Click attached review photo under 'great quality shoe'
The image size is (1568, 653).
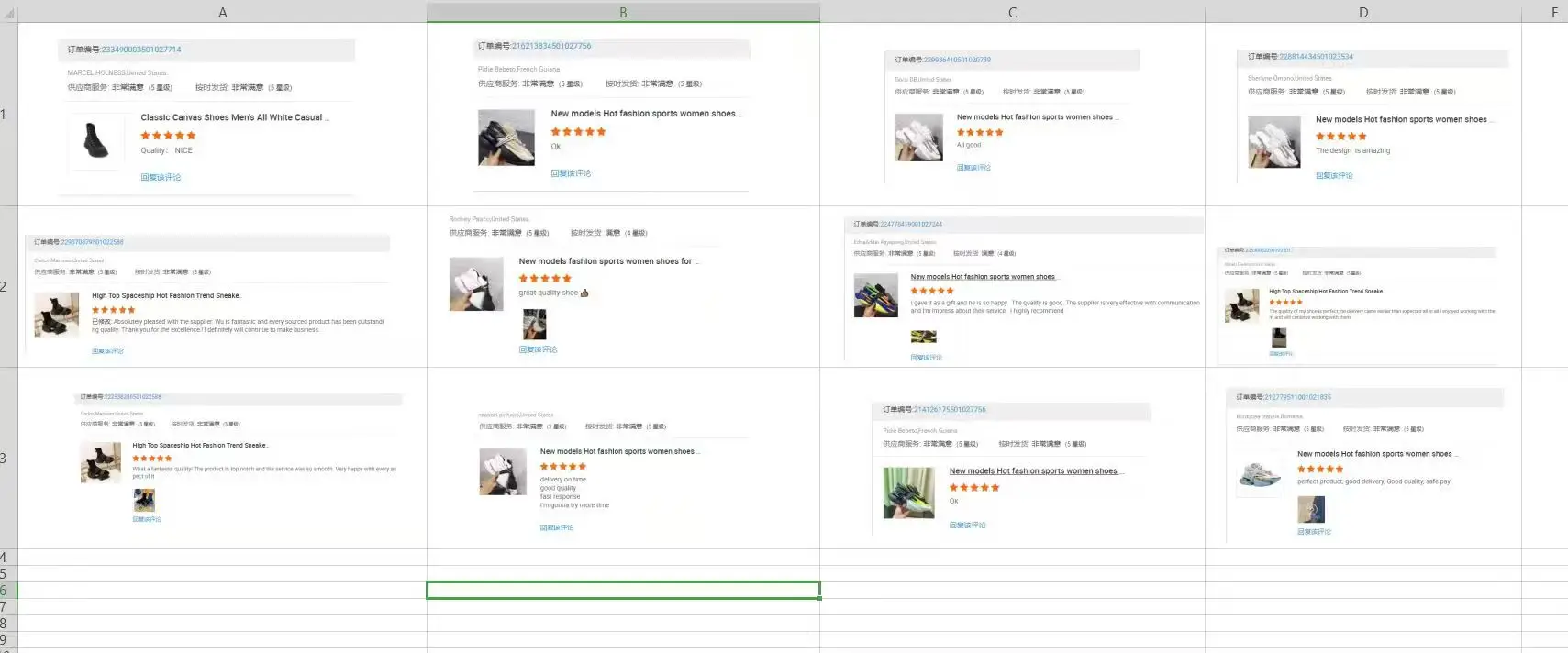534,325
